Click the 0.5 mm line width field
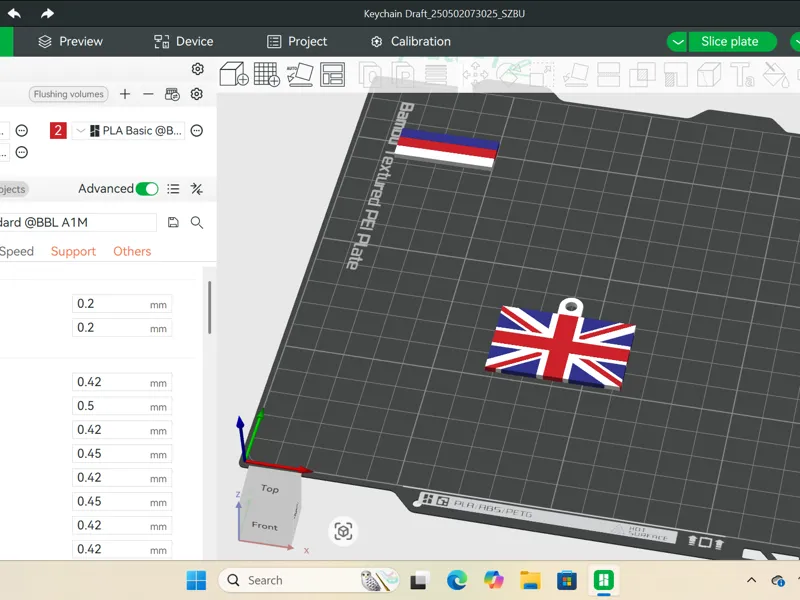The width and height of the screenshot is (800, 600). click(122, 406)
